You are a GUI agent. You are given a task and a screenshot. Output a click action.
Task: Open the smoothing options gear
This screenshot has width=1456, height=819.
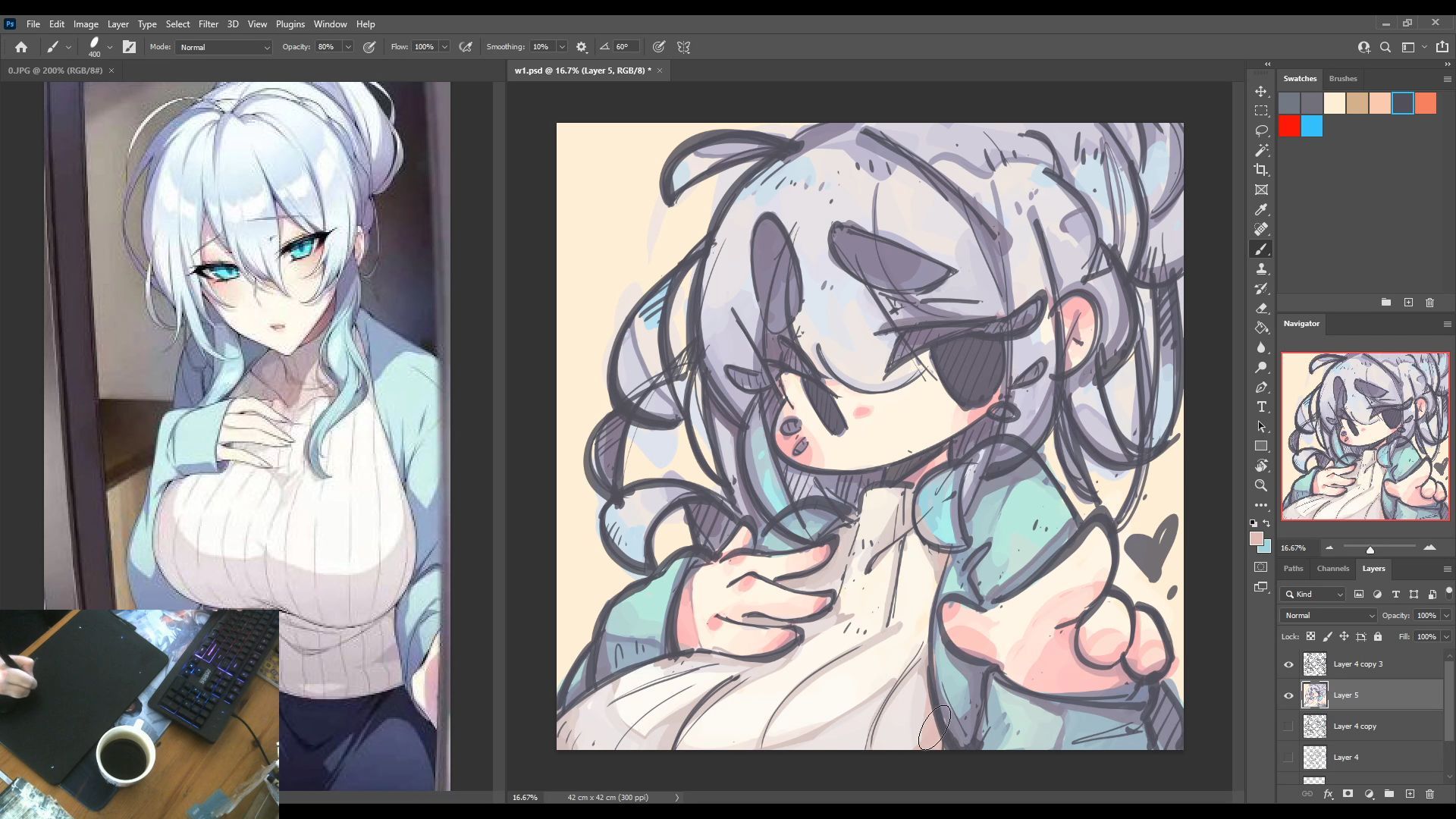click(x=582, y=47)
